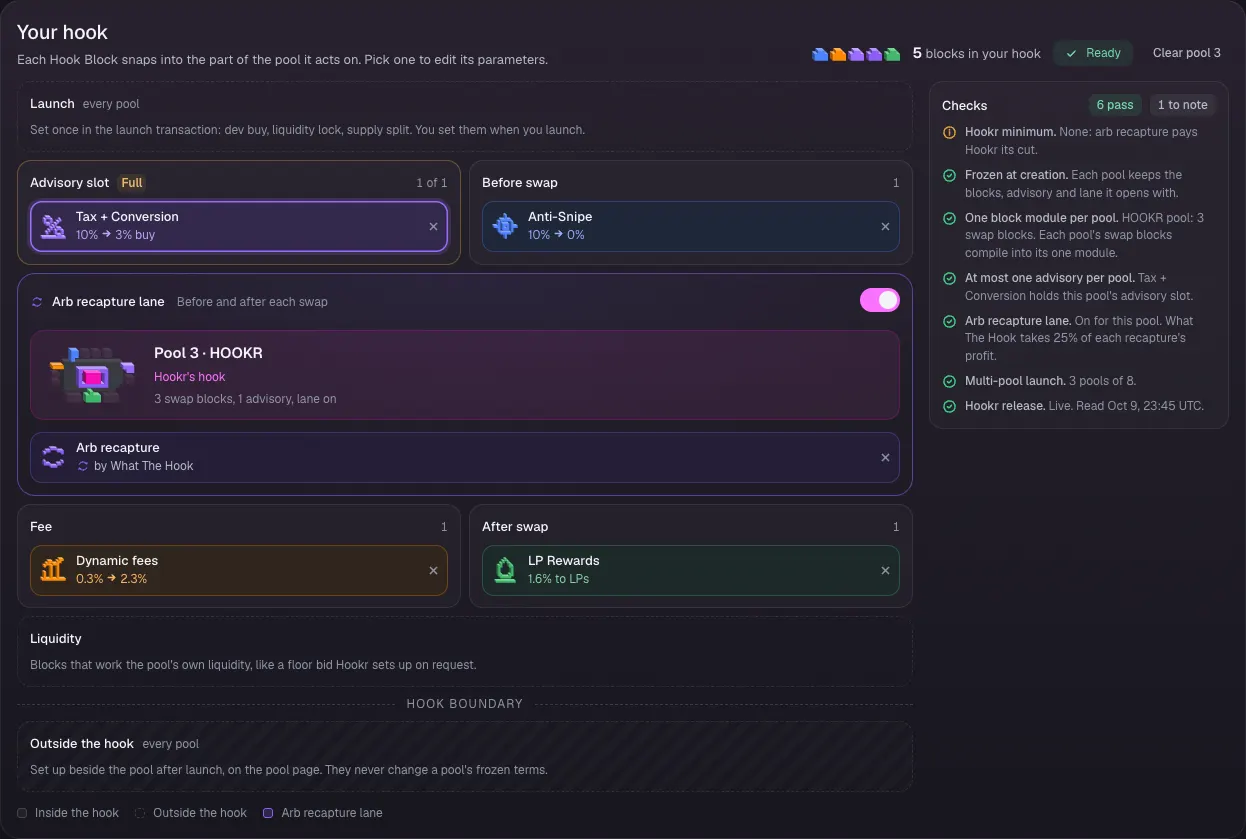1246x839 pixels.
Task: Select the Tax + Conversion block title
Action: (127, 217)
